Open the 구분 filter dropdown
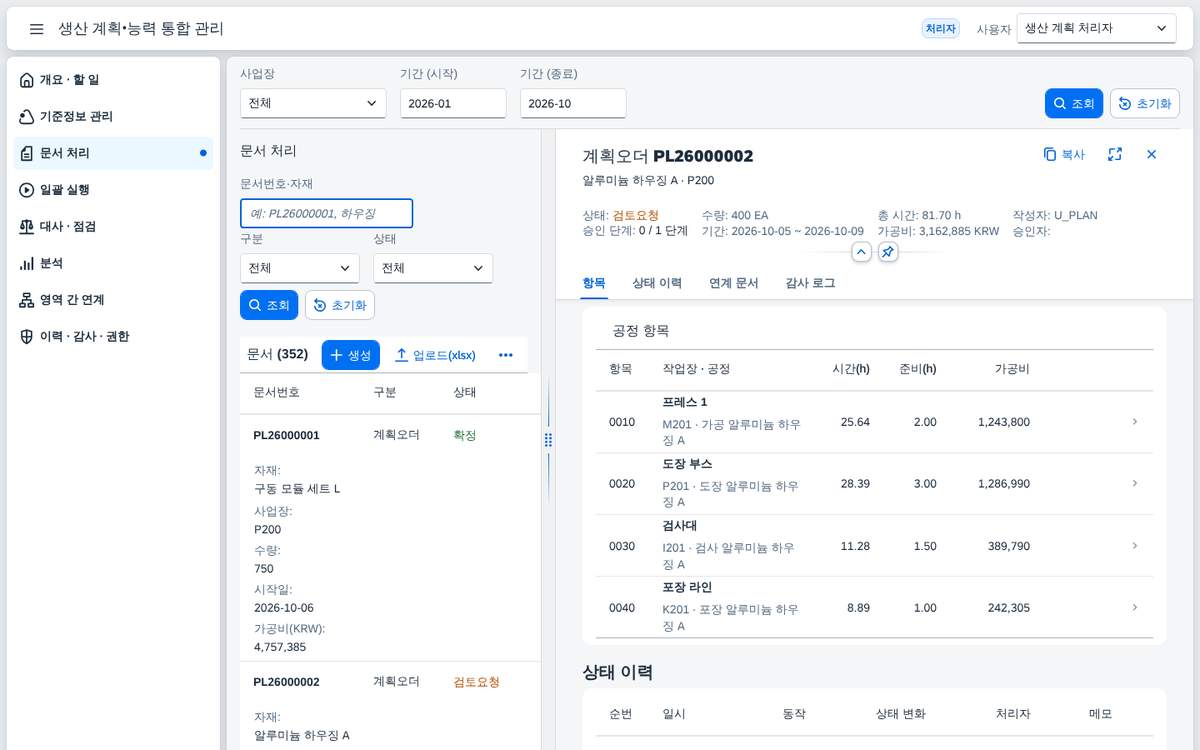The height and width of the screenshot is (750, 1200). pyautogui.click(x=300, y=268)
